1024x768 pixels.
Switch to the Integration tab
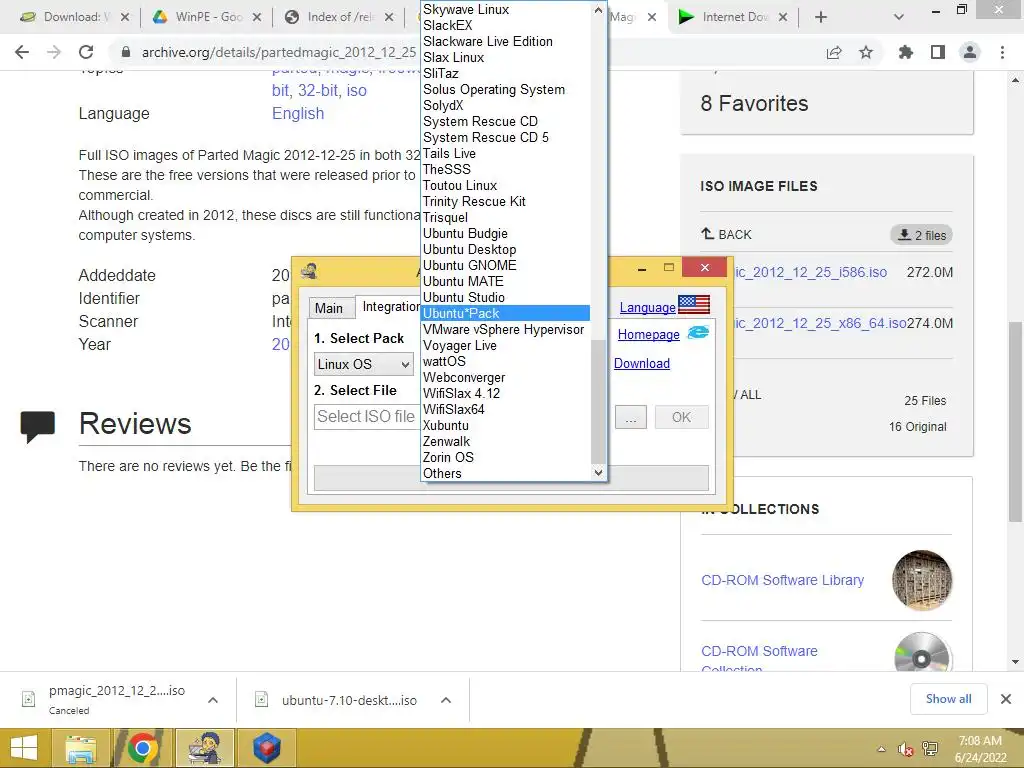[x=391, y=306]
